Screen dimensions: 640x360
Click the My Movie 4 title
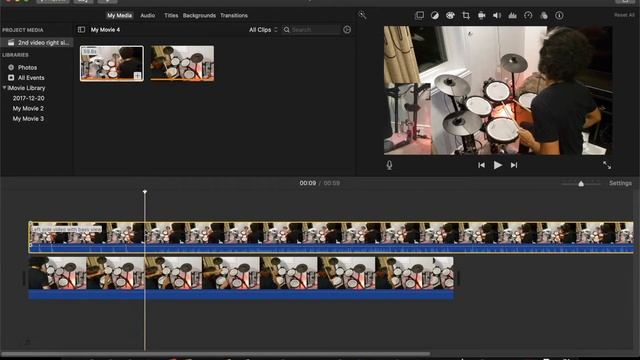click(x=105, y=30)
